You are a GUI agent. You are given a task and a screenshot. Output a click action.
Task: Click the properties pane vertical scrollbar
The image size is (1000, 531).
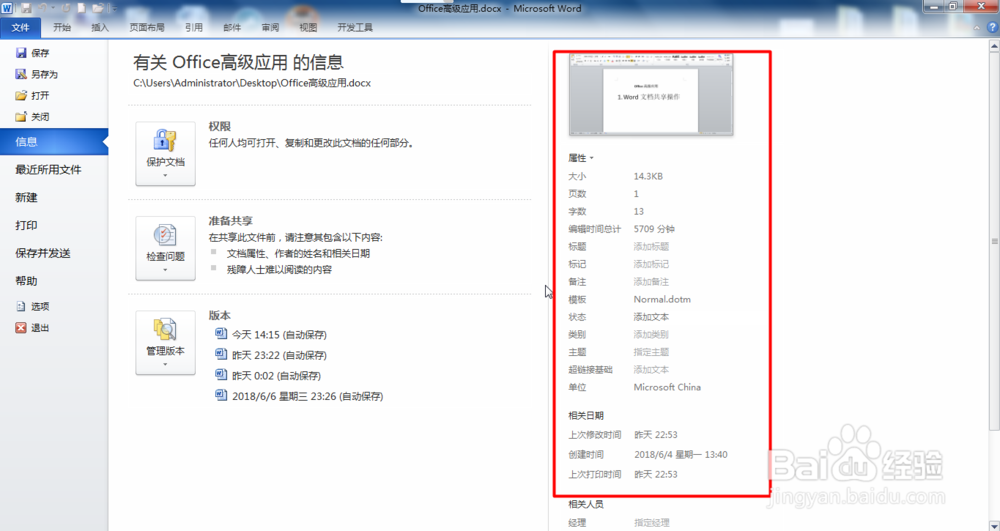pos(994,241)
